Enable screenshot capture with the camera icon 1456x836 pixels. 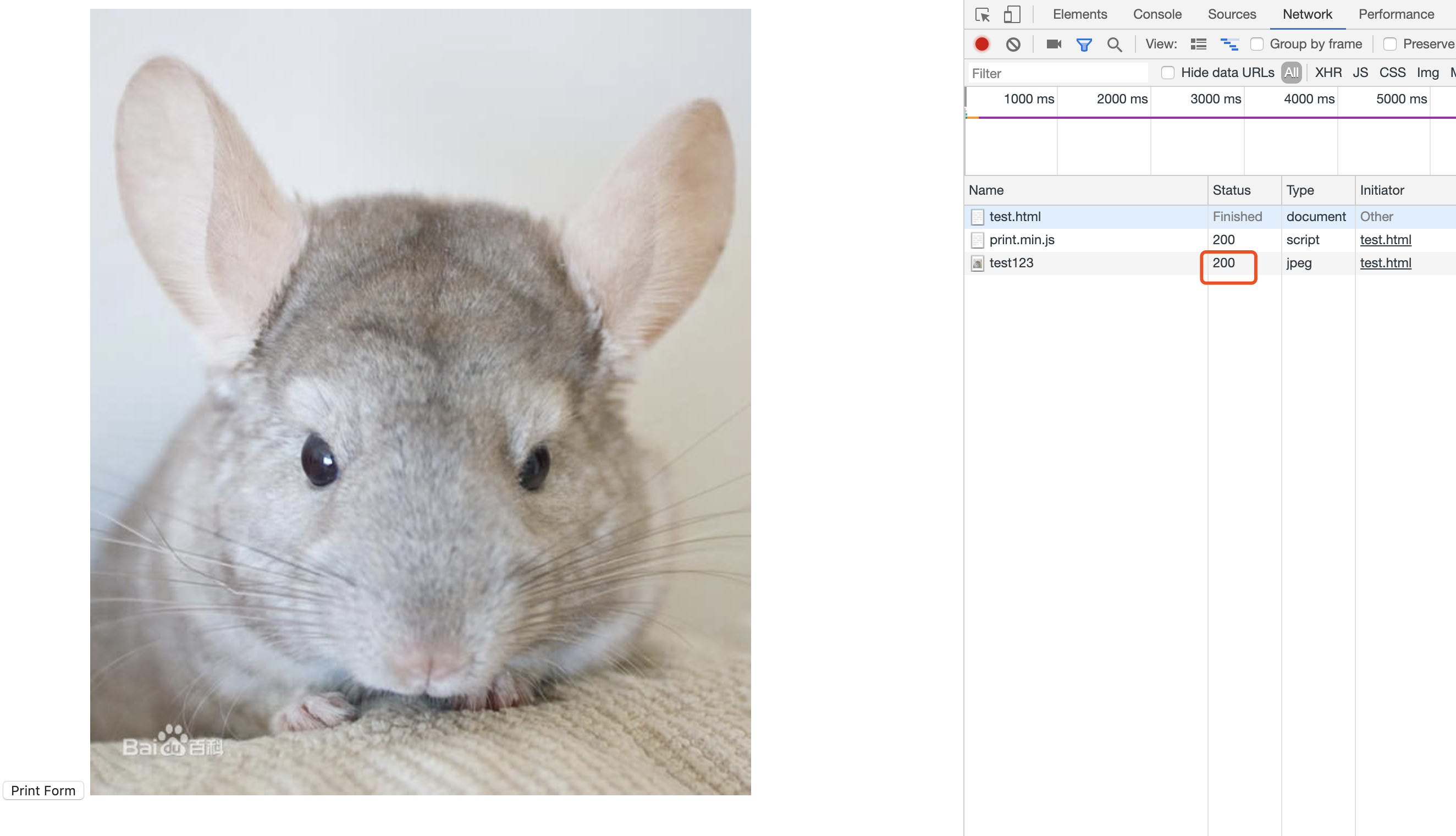[1053, 43]
